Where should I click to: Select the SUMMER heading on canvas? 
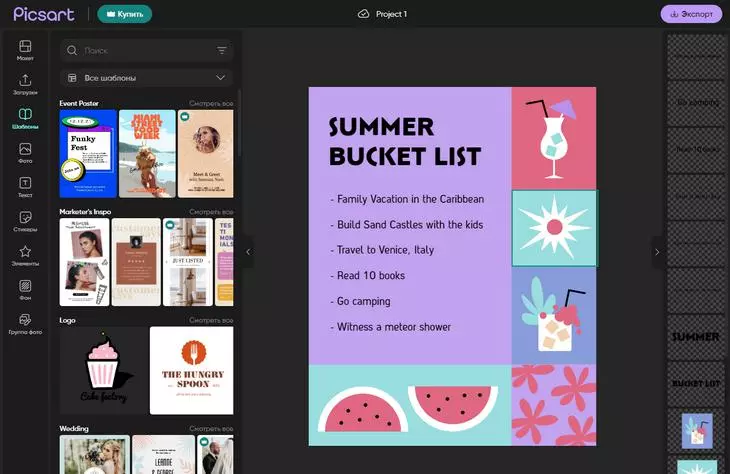(381, 127)
